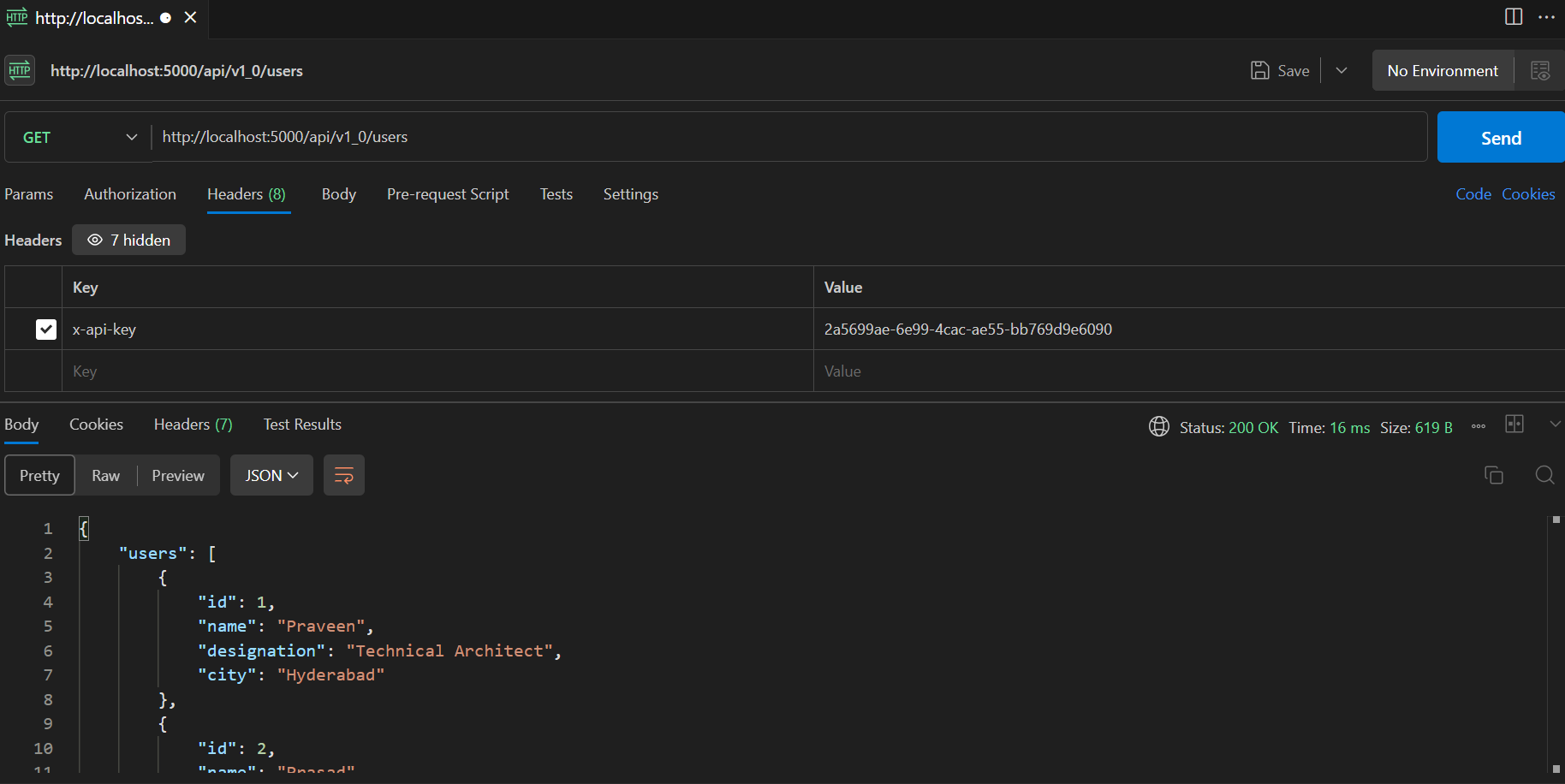Send the GET request
Screen dimensions: 1565x784
[x=1501, y=137]
